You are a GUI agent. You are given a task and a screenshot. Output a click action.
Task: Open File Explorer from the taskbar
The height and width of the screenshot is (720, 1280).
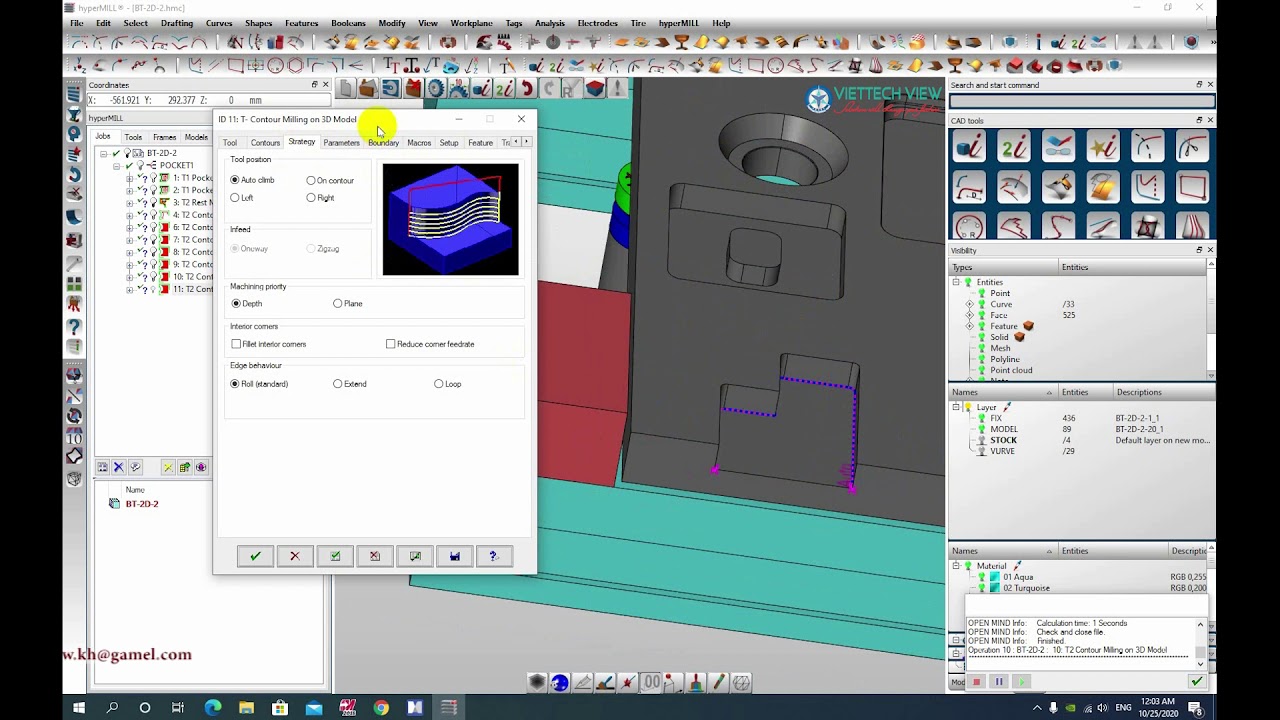(x=246, y=708)
